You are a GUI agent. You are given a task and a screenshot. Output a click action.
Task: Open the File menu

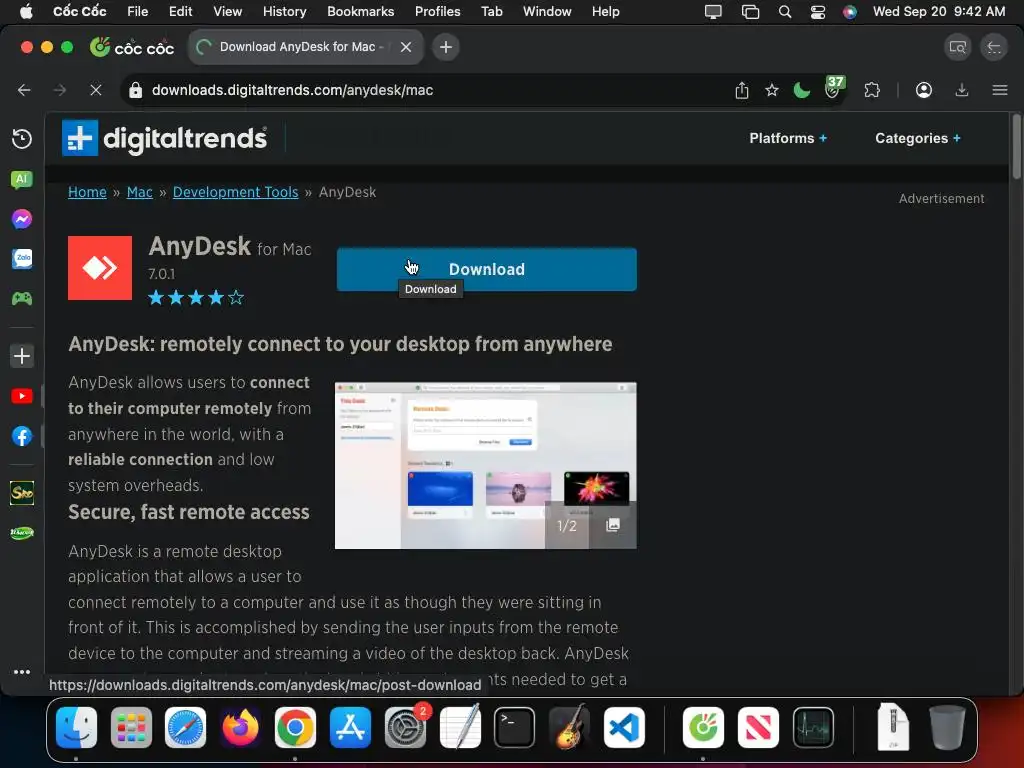tap(137, 11)
